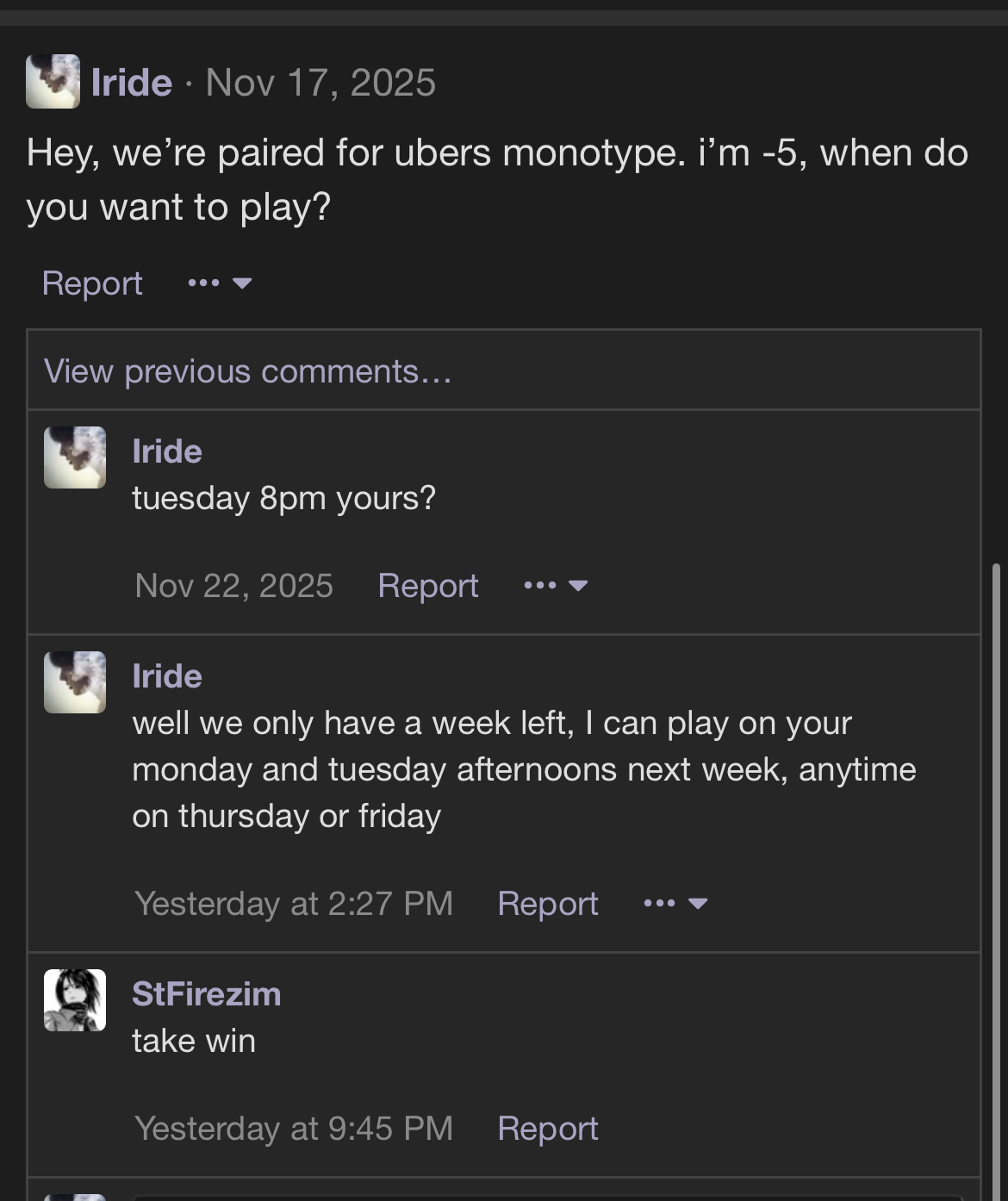Click Iride's avatar beside the 'week left' comment
This screenshot has height=1201, width=1008.
coord(75,682)
